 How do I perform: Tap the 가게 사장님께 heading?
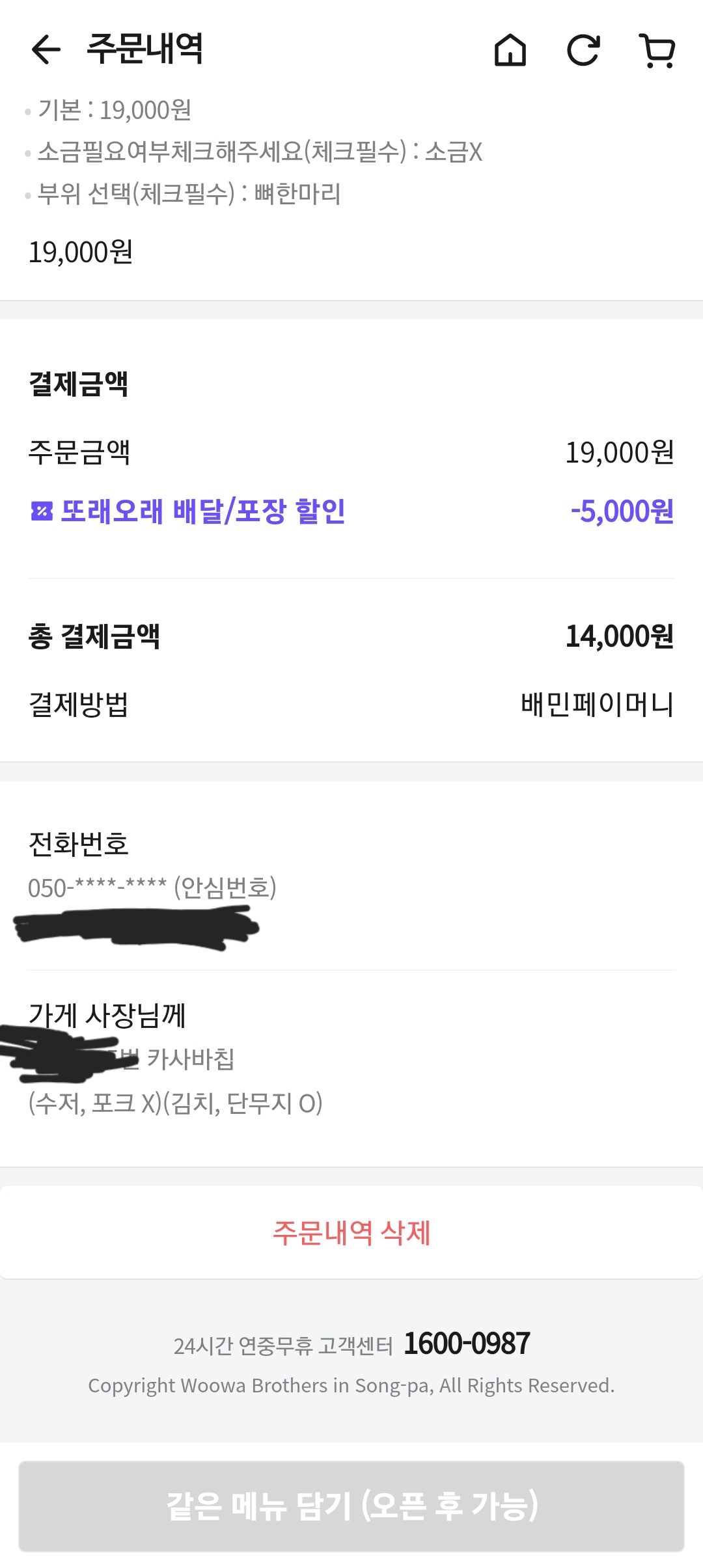107,1016
